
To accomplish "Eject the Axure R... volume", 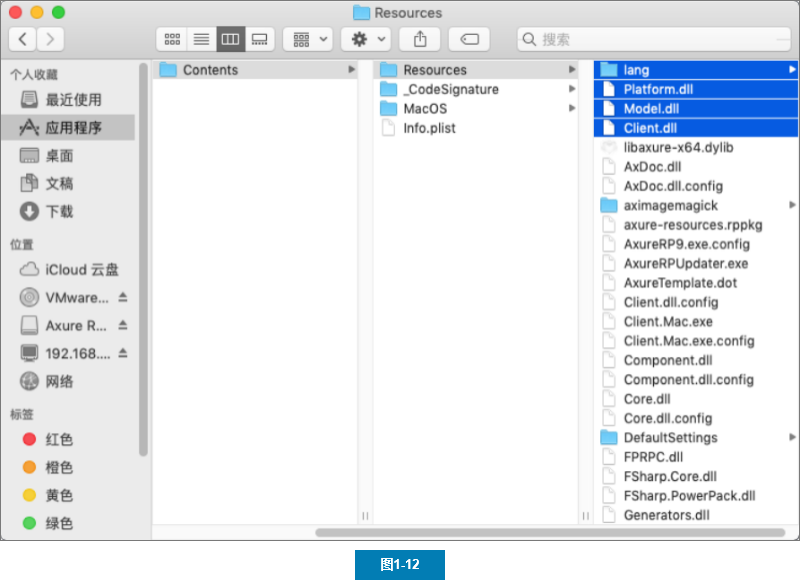I will (123, 325).
